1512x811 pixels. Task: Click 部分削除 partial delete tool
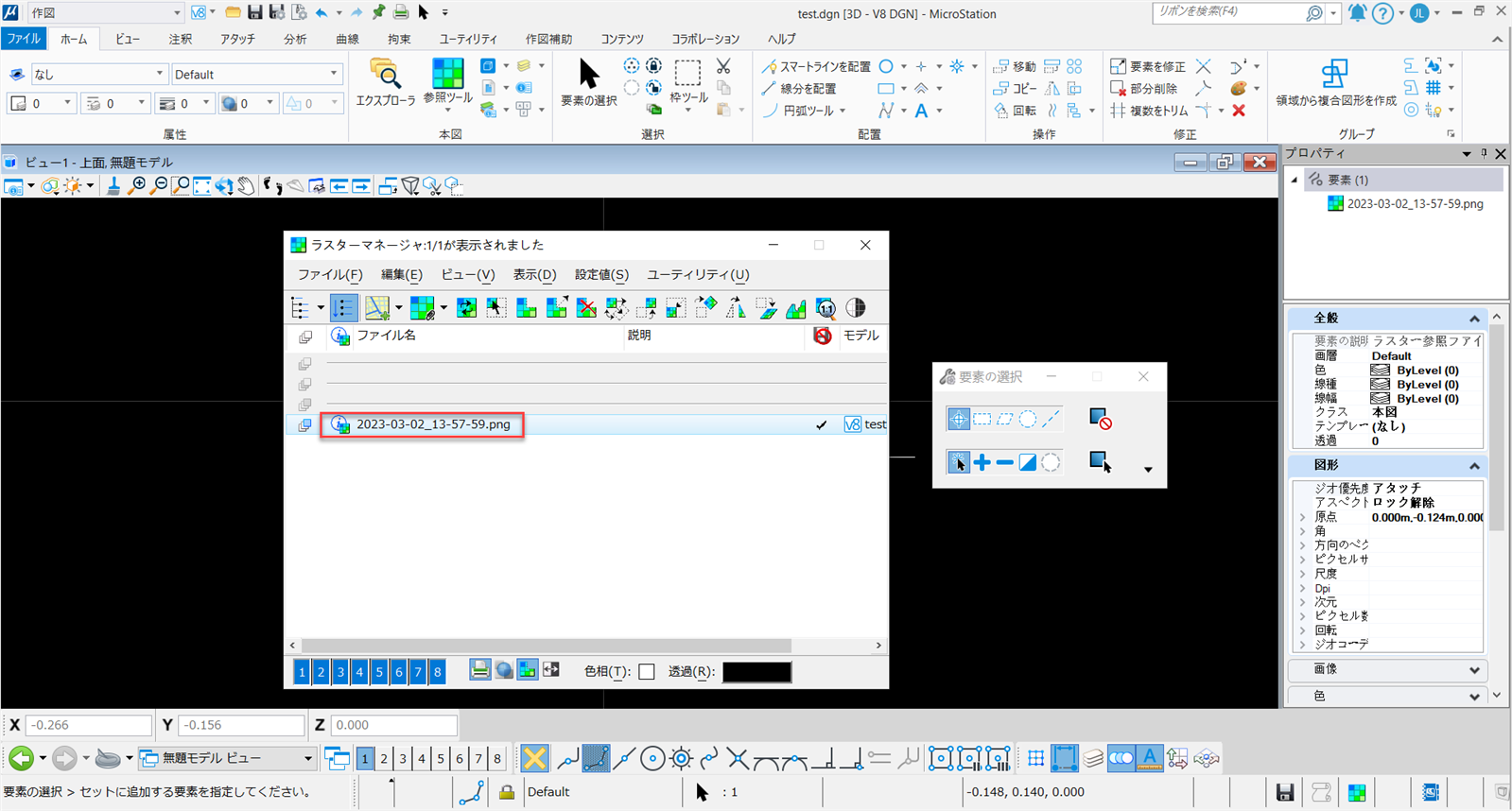pyautogui.click(x=1144, y=89)
